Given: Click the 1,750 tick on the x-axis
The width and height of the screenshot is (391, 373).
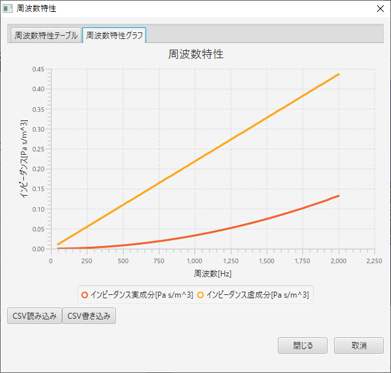Looking at the screenshot, I should pos(303,261).
